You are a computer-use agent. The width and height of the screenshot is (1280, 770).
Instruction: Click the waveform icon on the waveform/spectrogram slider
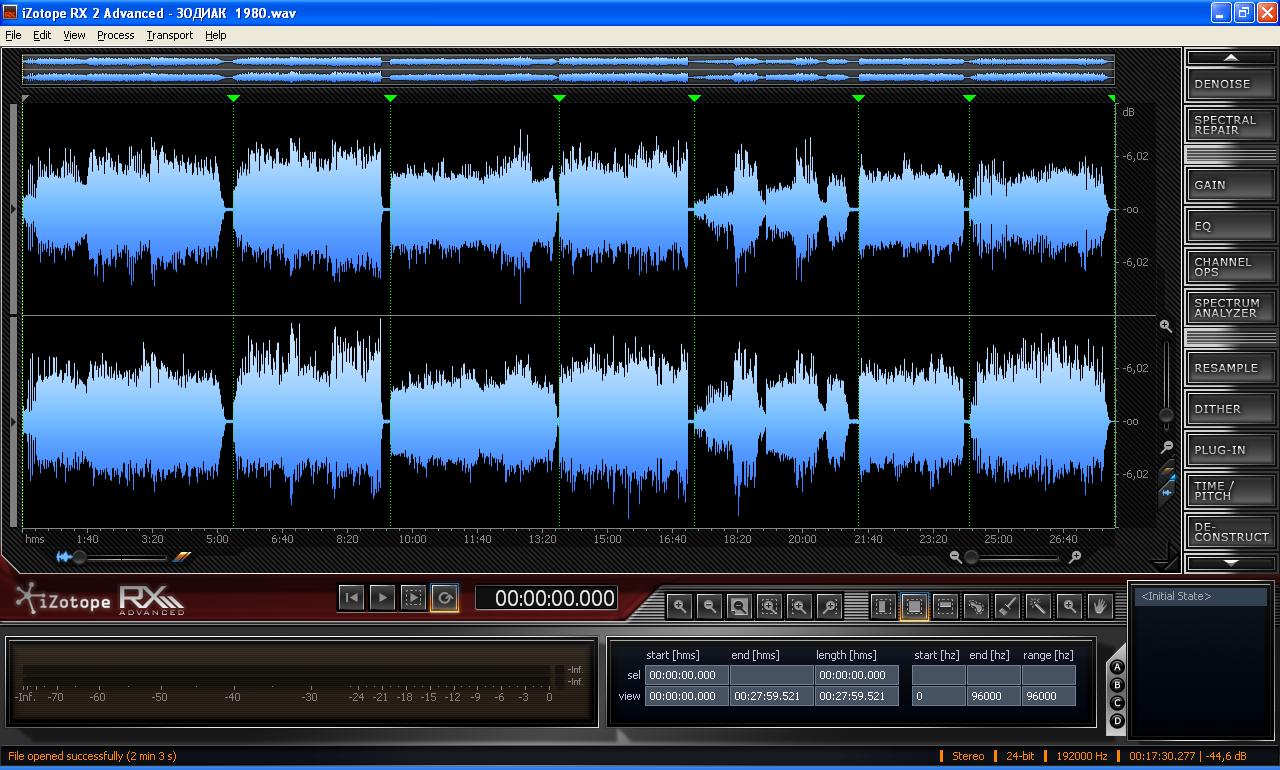[64, 557]
